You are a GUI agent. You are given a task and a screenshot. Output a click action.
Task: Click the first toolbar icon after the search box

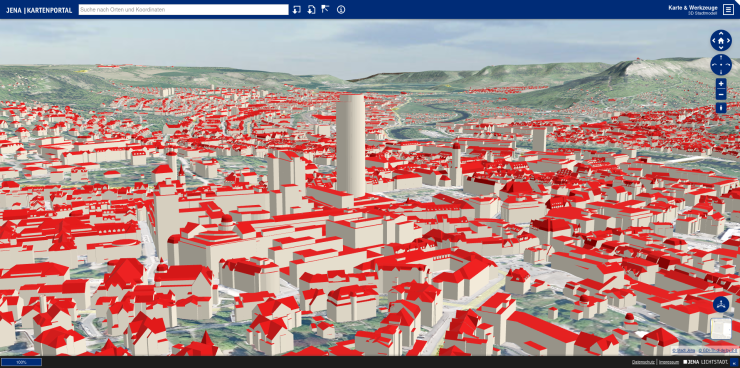pyautogui.click(x=296, y=9)
